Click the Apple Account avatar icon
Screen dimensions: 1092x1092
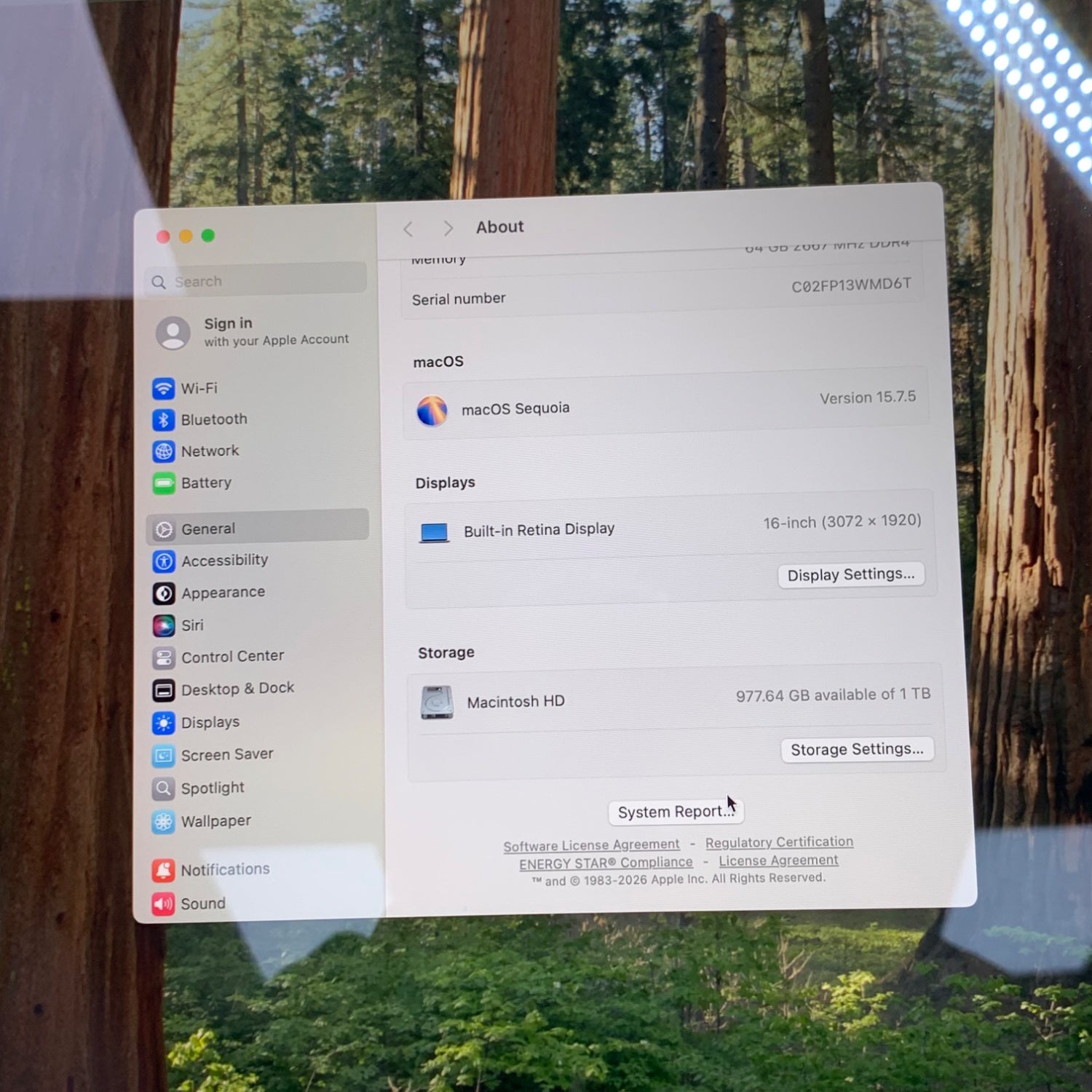173,333
